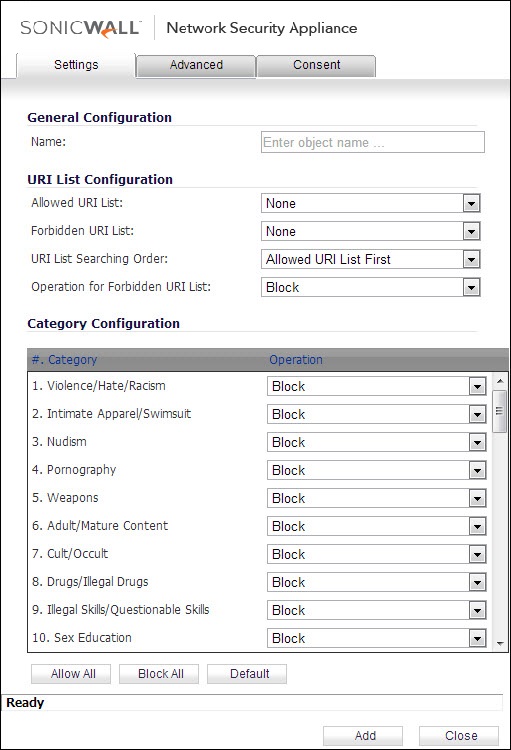Open Weapons operation dropdown
Viewport: 511px width, 750px height.
point(377,498)
